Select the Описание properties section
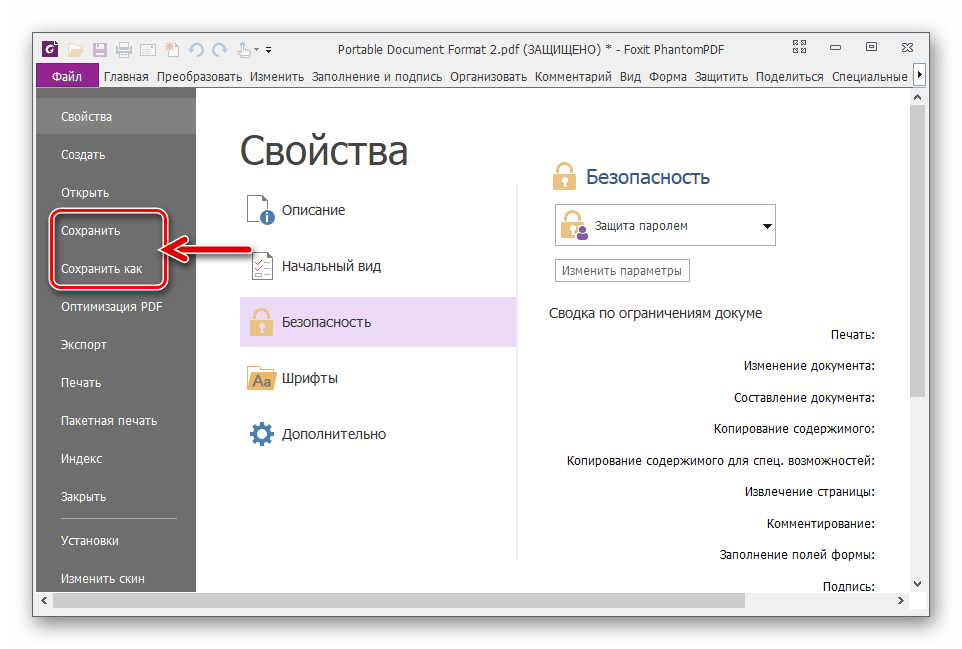 pos(313,210)
